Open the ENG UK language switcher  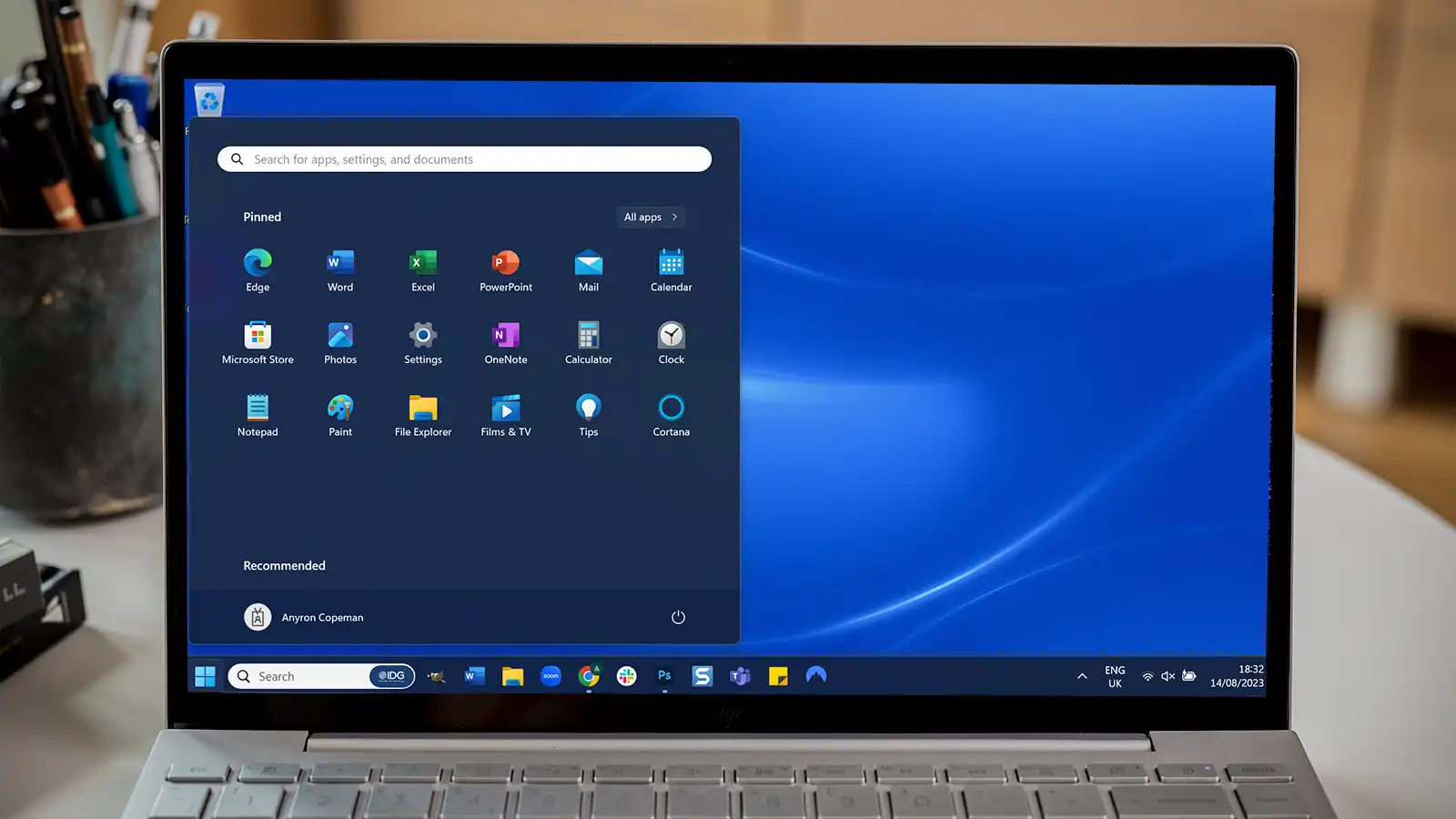1115,676
